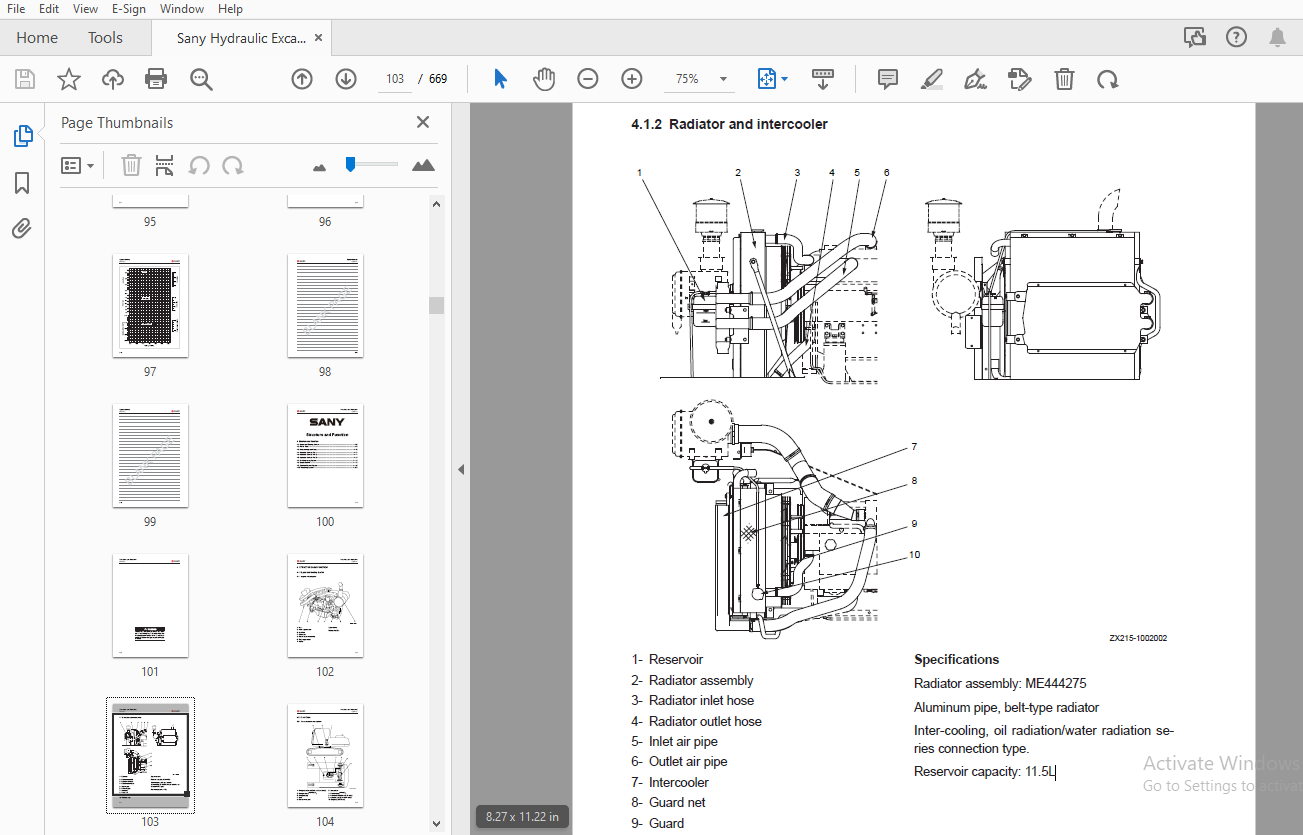Open the Sign document pen icon
Viewport: 1303px width, 835px height.
point(975,79)
